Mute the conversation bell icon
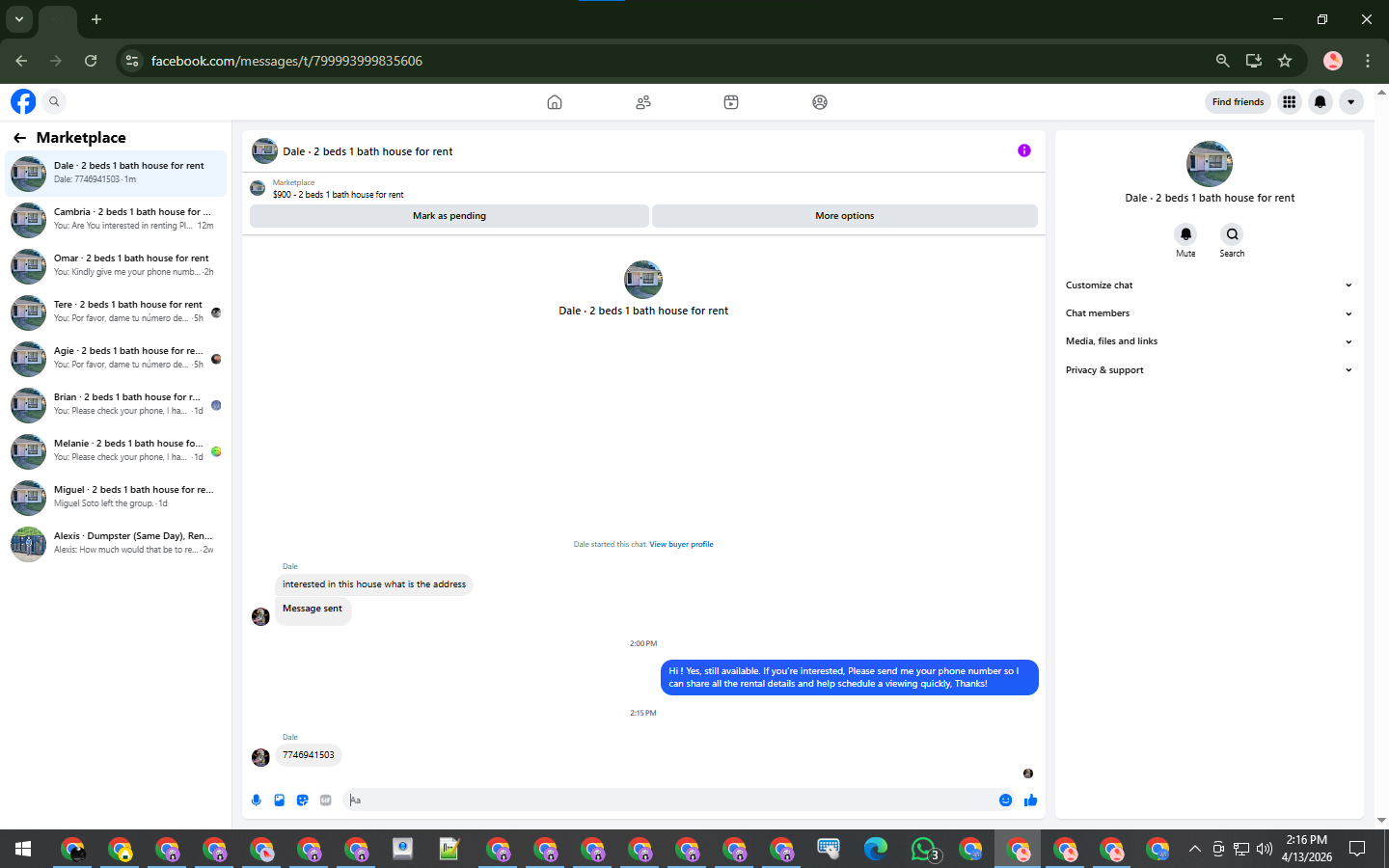The image size is (1389, 868). [x=1185, y=234]
